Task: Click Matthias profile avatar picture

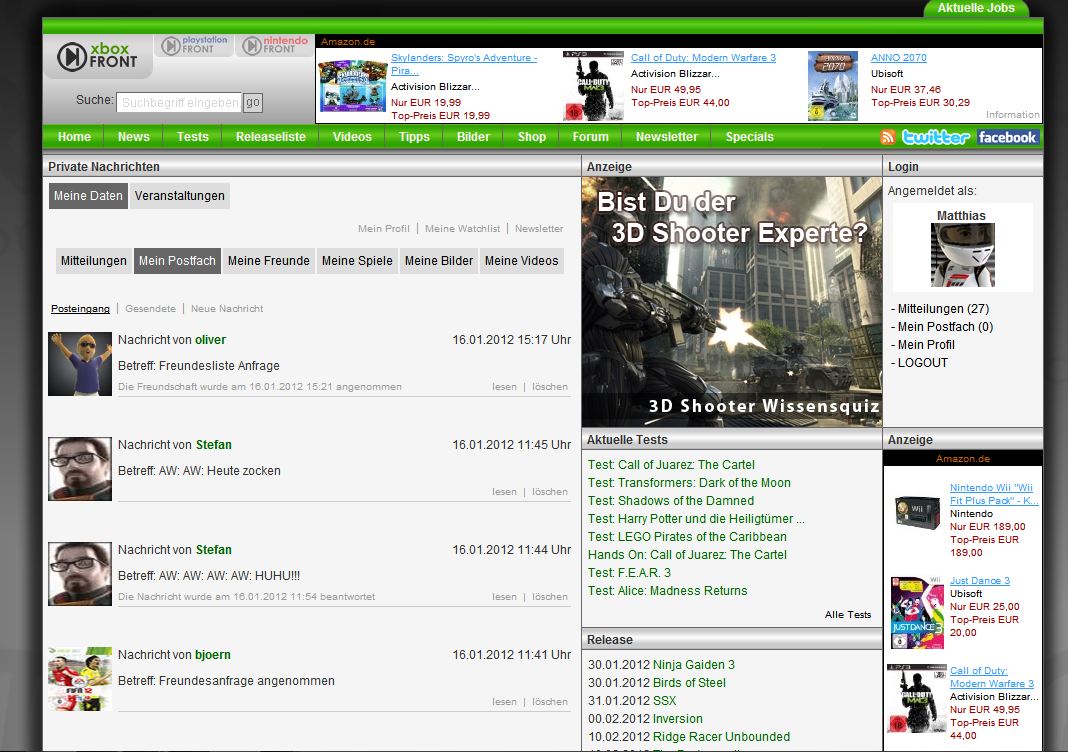Action: 962,256
